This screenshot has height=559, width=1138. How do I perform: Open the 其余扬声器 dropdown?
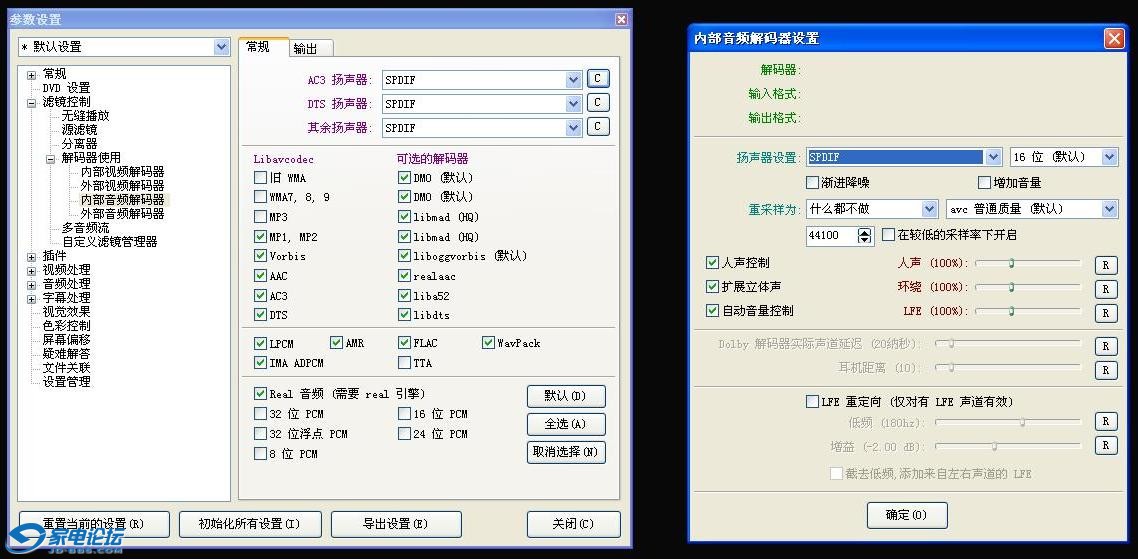pyautogui.click(x=573, y=128)
